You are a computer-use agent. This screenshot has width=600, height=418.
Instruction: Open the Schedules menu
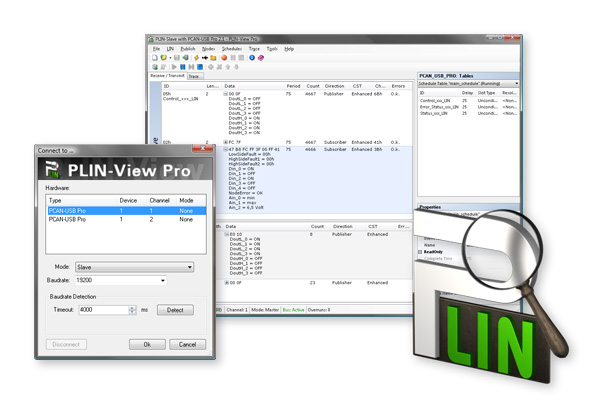(x=232, y=49)
